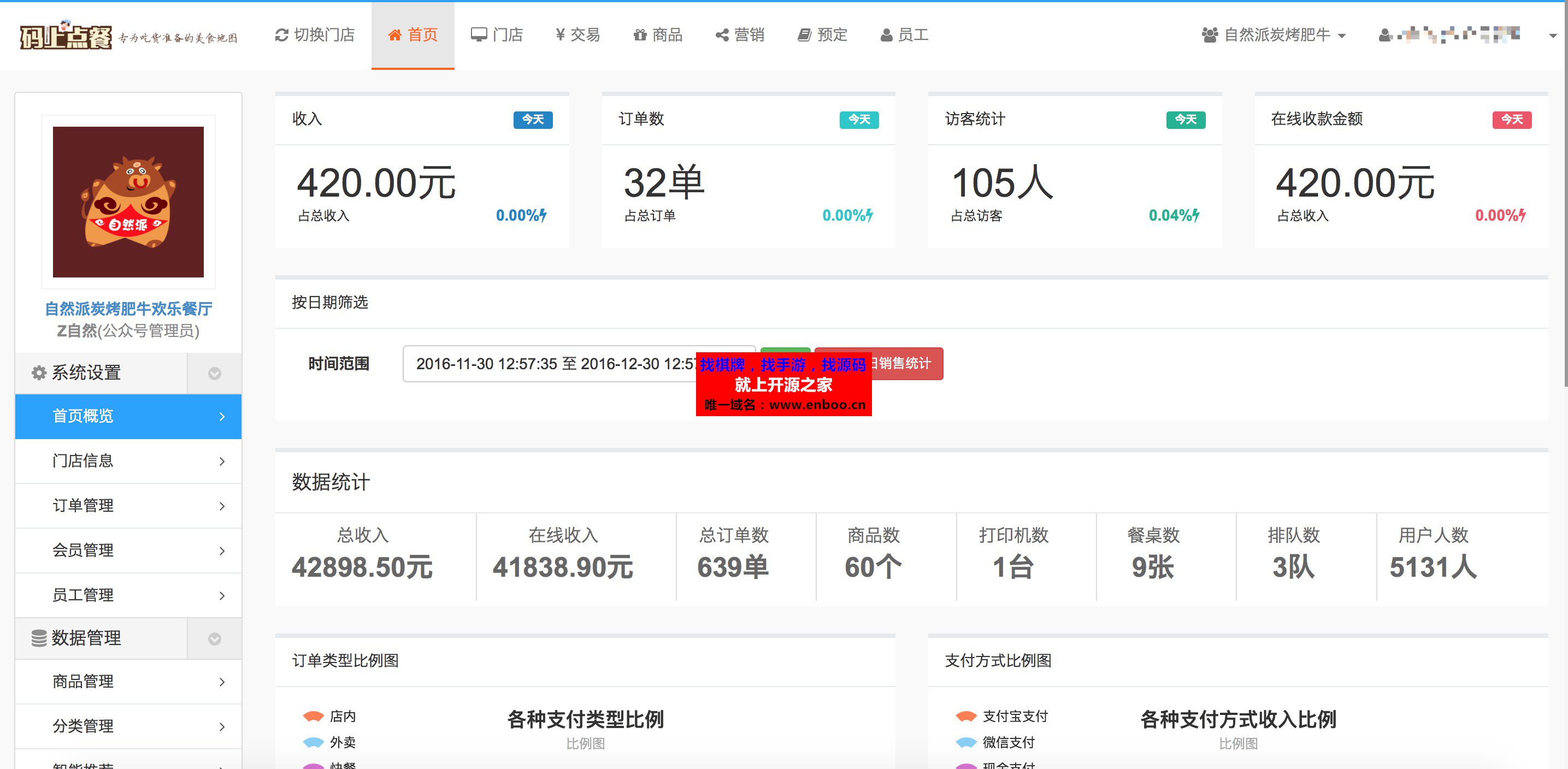Click the monitor icon beside 门店
The image size is (1568, 769).
(x=479, y=36)
